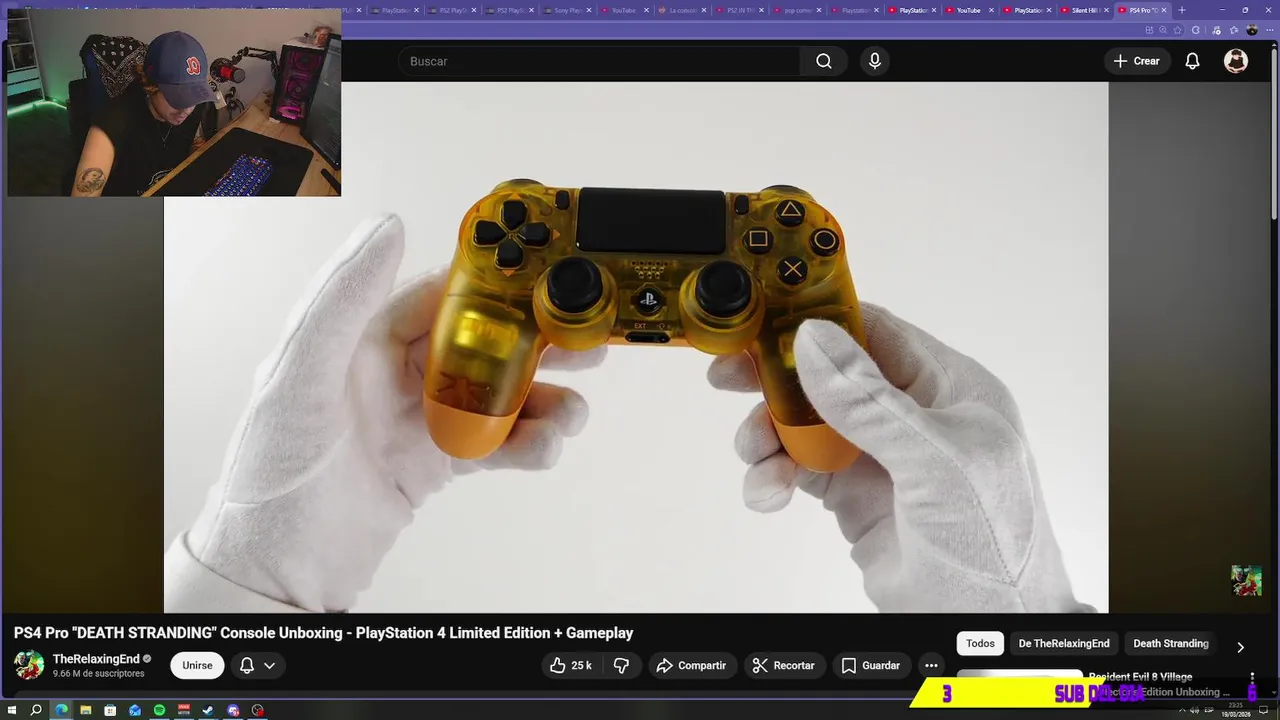The height and width of the screenshot is (720, 1280).
Task: Open the YouTube account avatar menu
Action: pos(1236,61)
